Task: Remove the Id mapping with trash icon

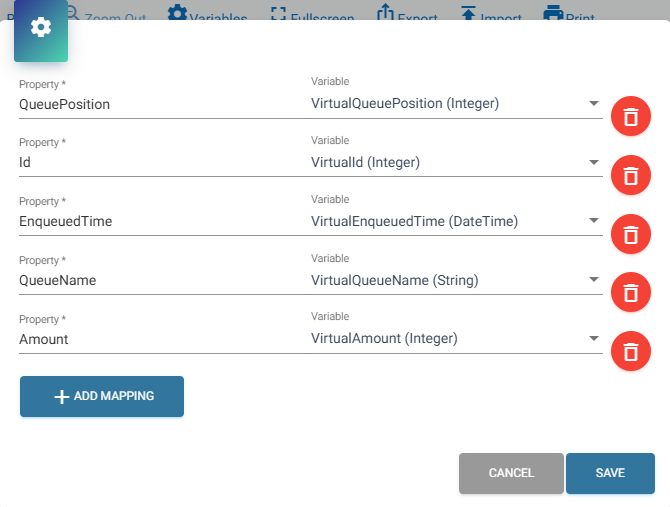Action: (630, 176)
